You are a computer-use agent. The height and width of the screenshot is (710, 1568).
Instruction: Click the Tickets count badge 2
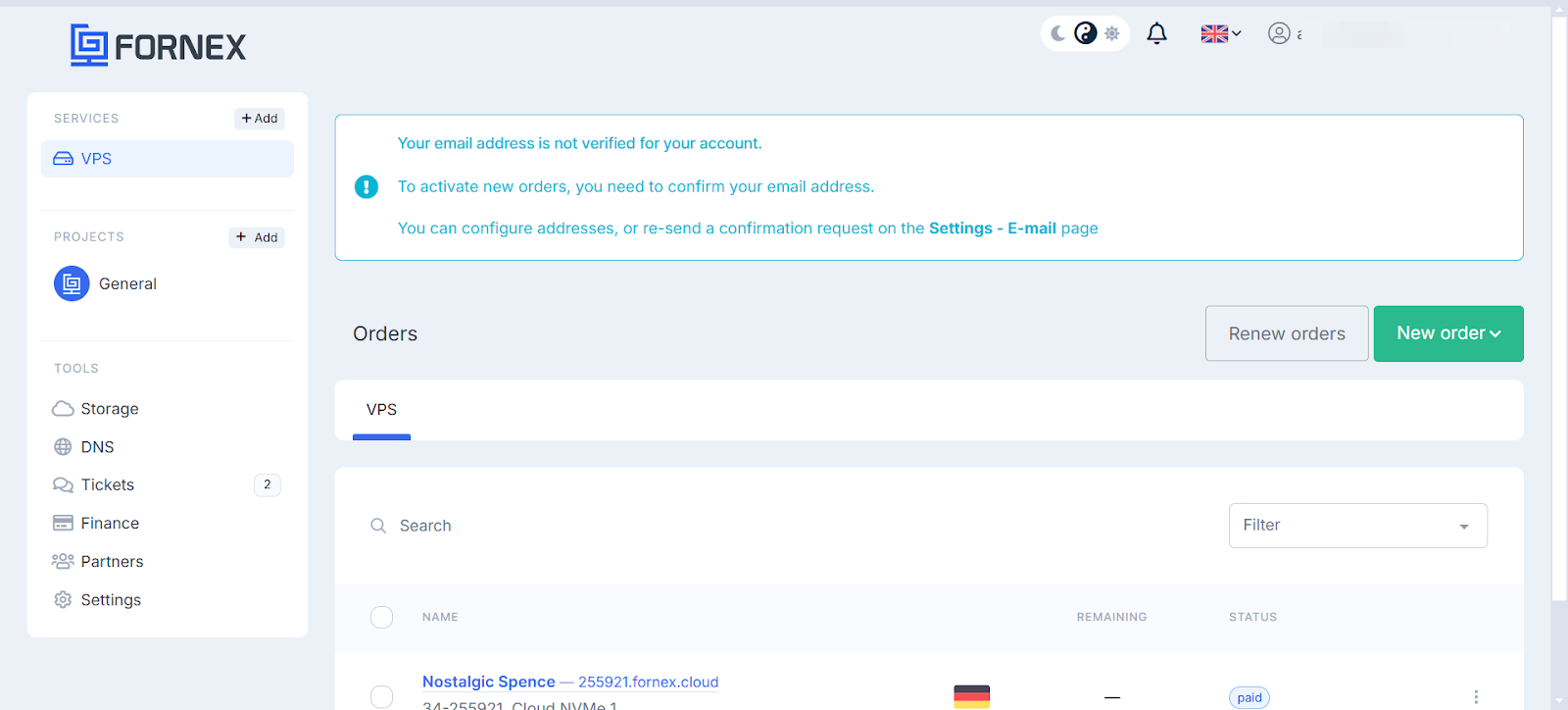pyautogui.click(x=268, y=484)
